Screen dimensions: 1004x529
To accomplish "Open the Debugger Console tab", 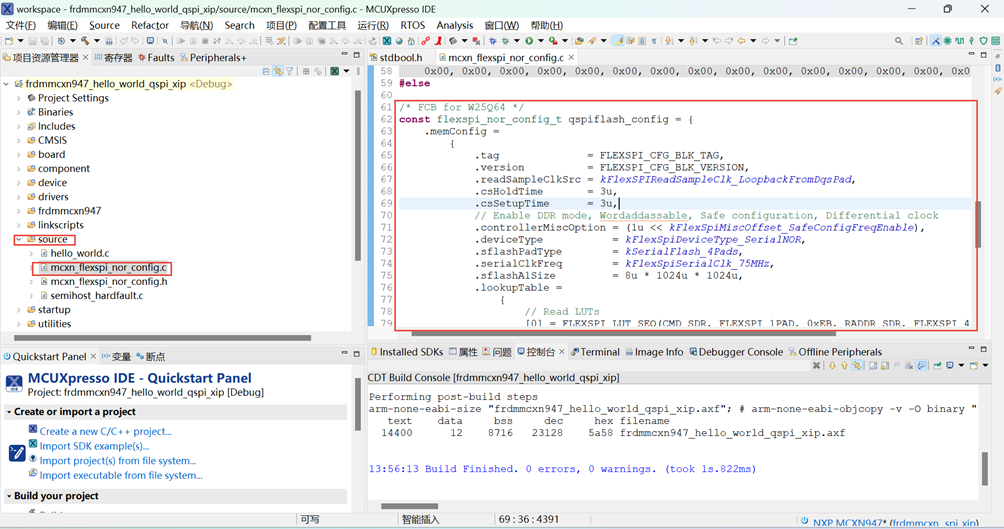I will [736, 352].
